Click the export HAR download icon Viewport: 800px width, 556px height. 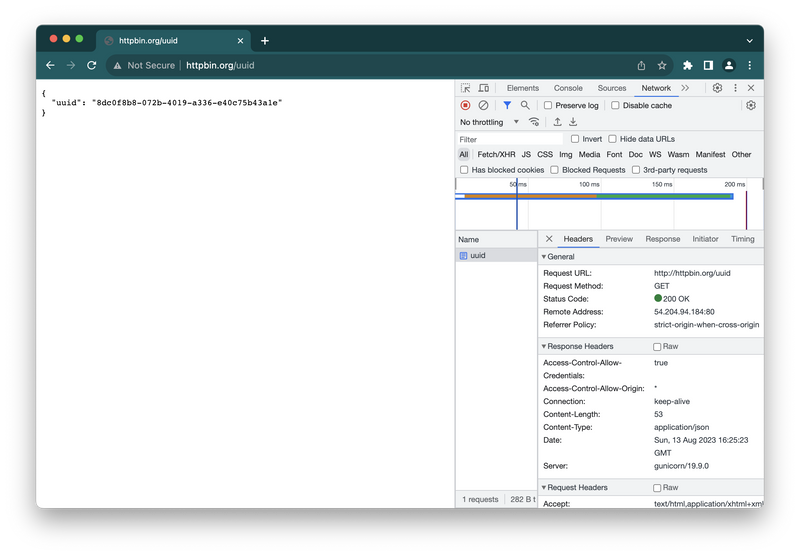pos(573,122)
